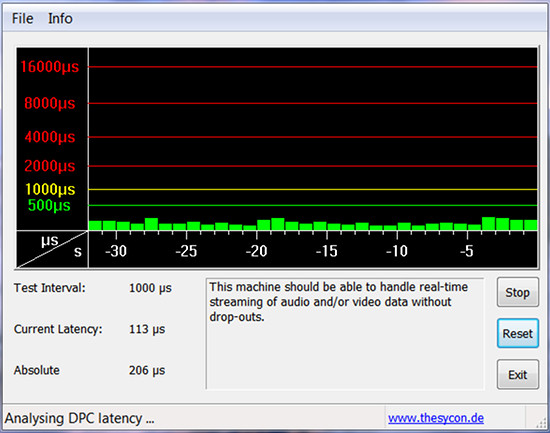Click the -5 seconds time axis marker
550x433 pixels.
[467, 251]
